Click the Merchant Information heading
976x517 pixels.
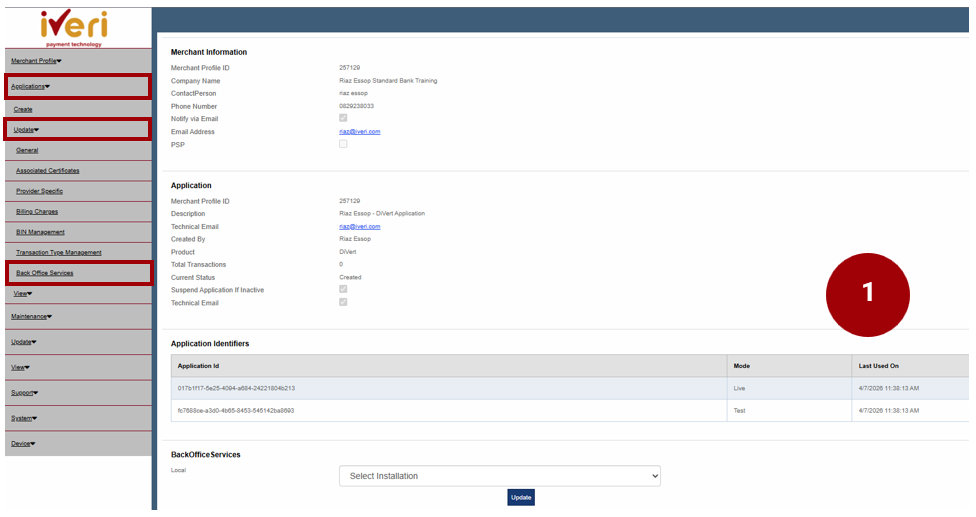(x=209, y=52)
